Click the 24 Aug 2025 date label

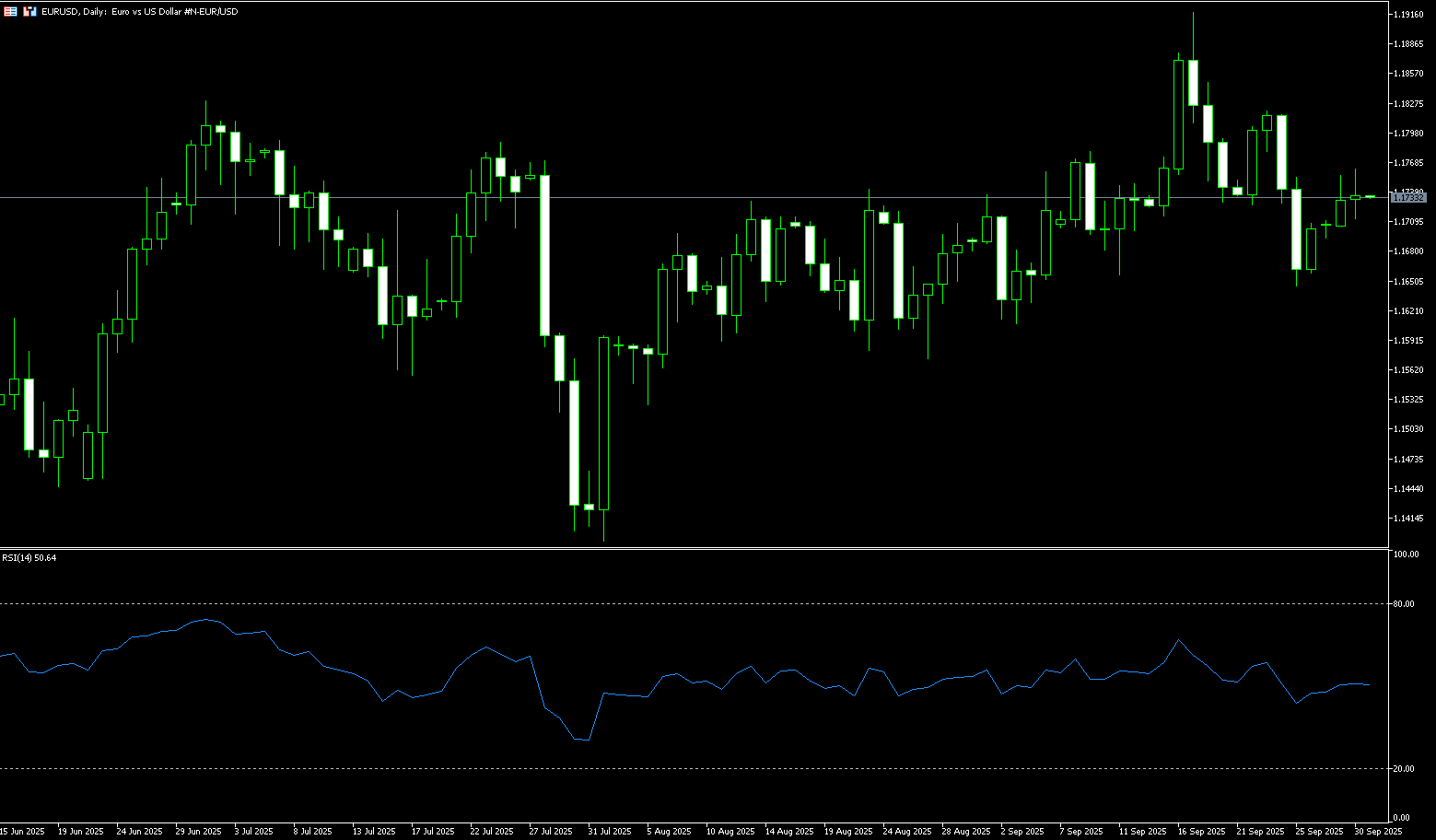coord(906,832)
